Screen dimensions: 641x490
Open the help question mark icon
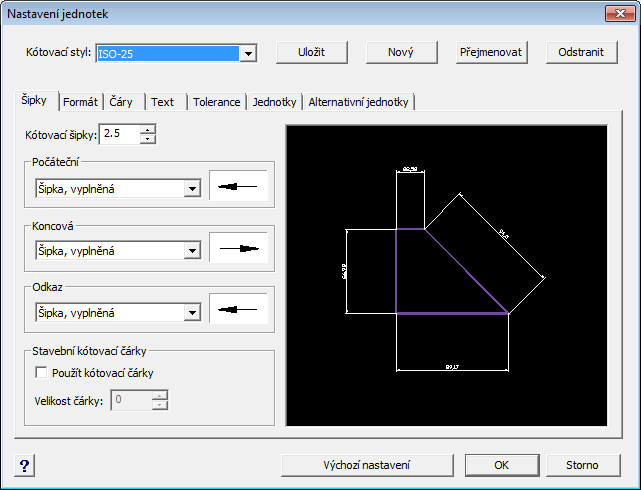tap(25, 465)
